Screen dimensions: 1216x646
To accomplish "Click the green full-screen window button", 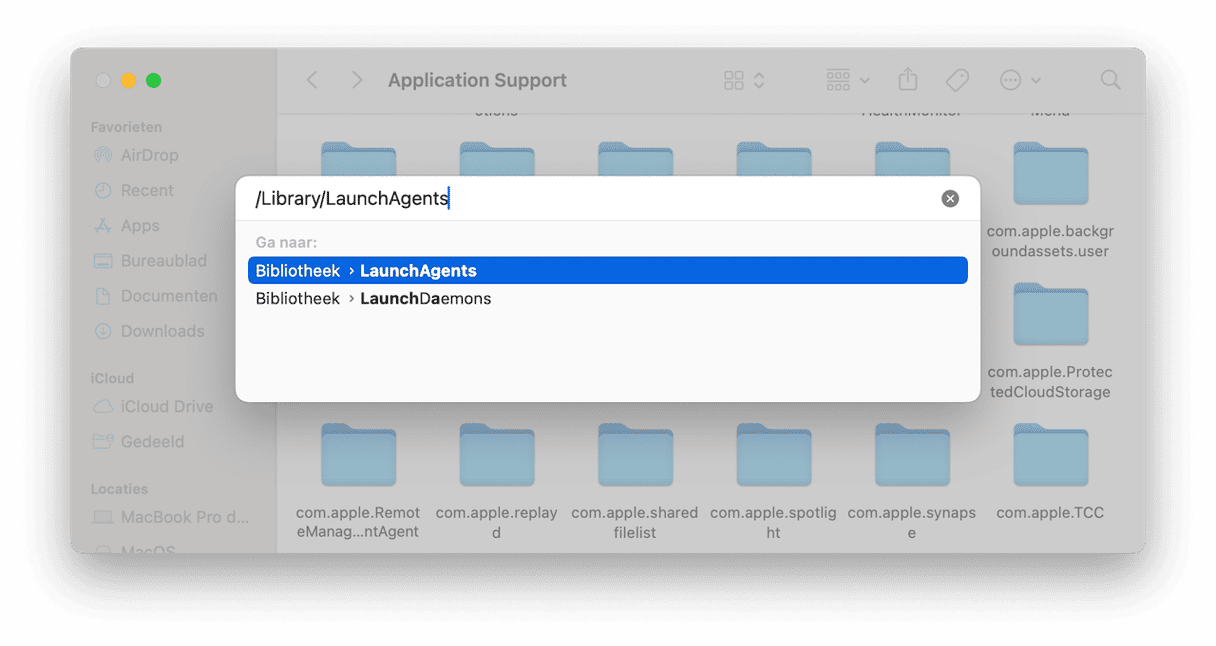I will point(153,81).
